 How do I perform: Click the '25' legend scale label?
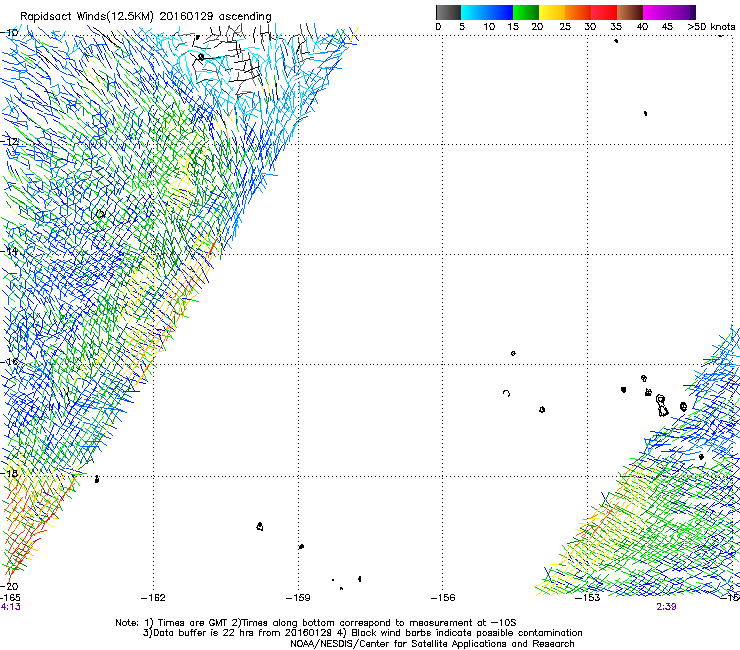tap(565, 26)
